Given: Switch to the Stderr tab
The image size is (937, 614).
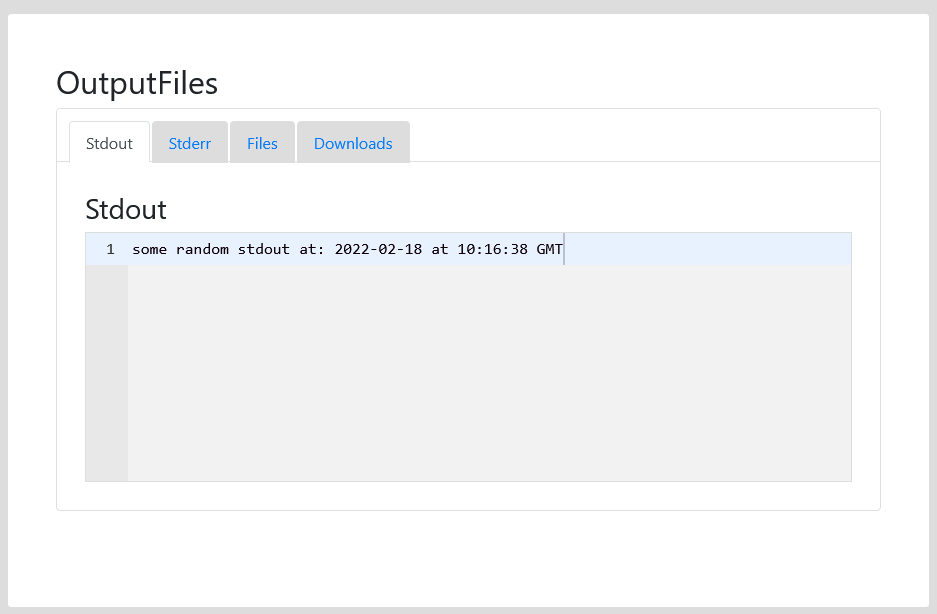Looking at the screenshot, I should tap(189, 143).
